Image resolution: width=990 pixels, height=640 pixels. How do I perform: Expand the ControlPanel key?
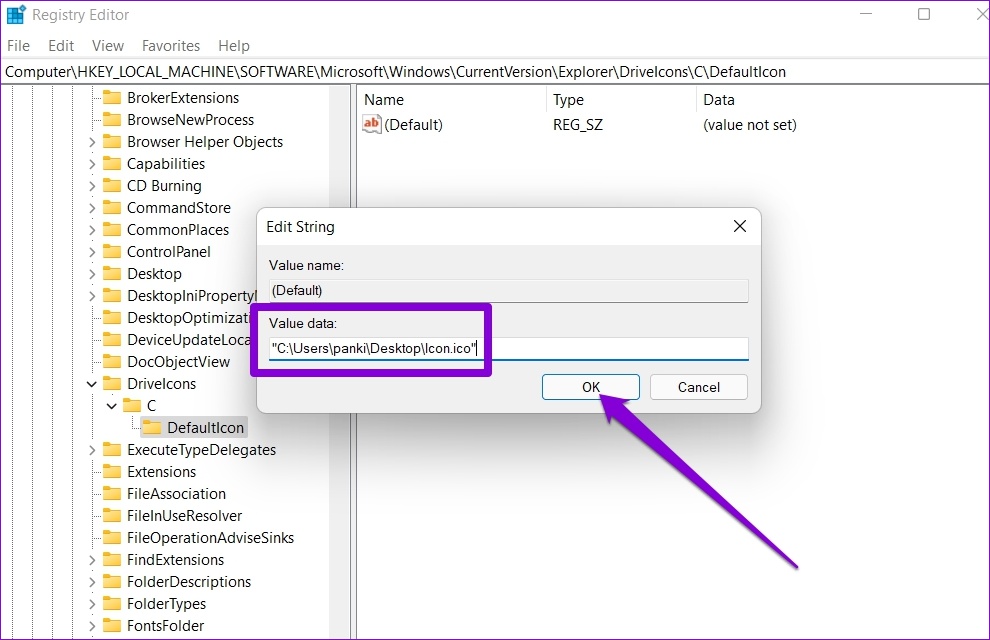pos(92,252)
